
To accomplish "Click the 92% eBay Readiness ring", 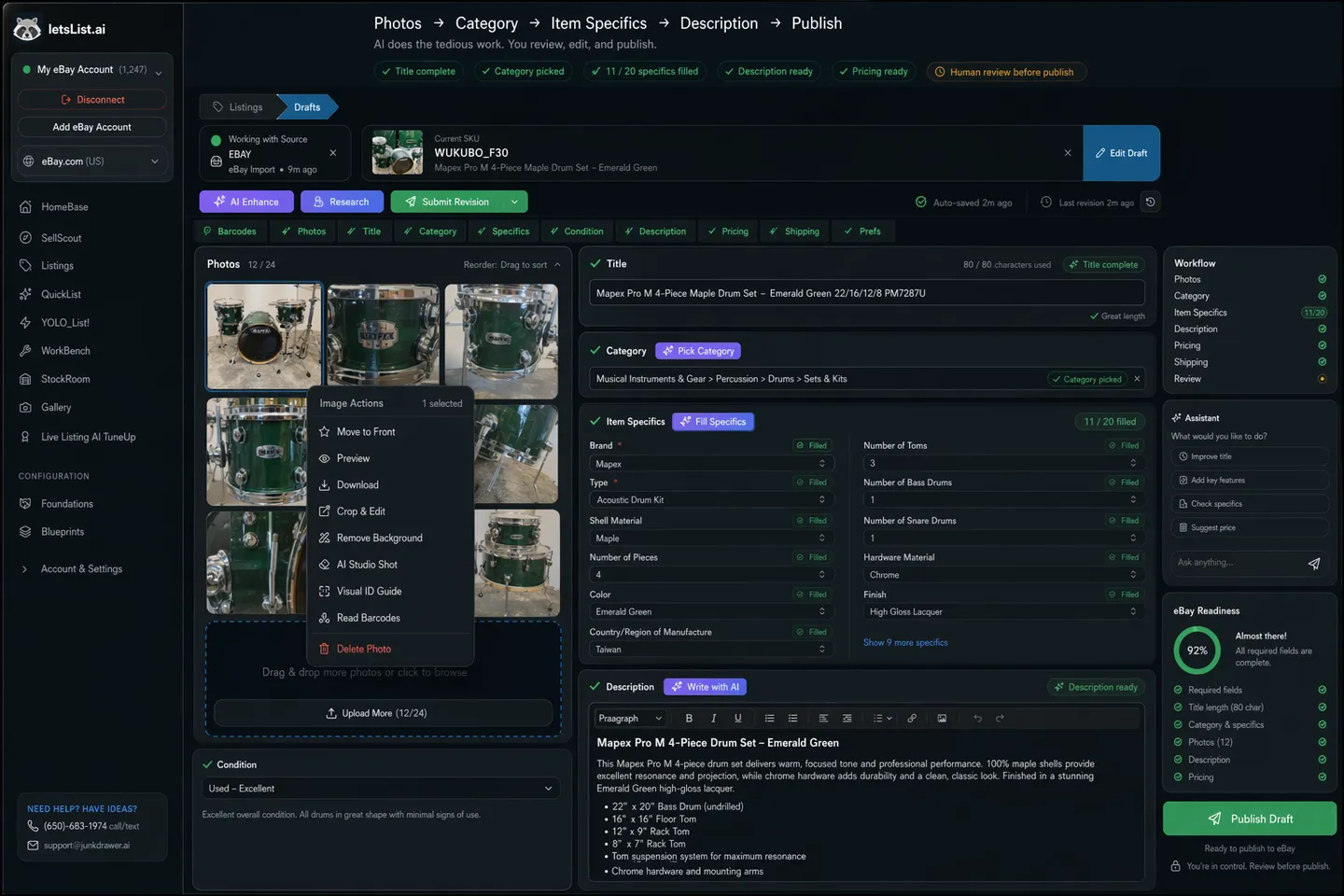I will click(x=1197, y=651).
